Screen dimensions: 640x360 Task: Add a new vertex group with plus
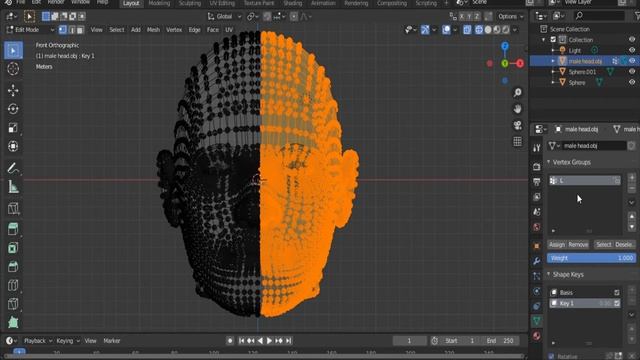(x=631, y=178)
